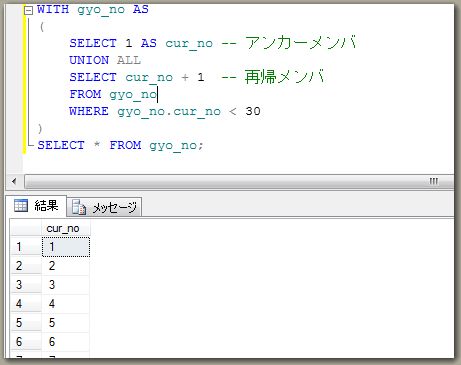This screenshot has height=365, width=461.
Task: Click FROM keyword inside the CTE
Action: (85, 94)
